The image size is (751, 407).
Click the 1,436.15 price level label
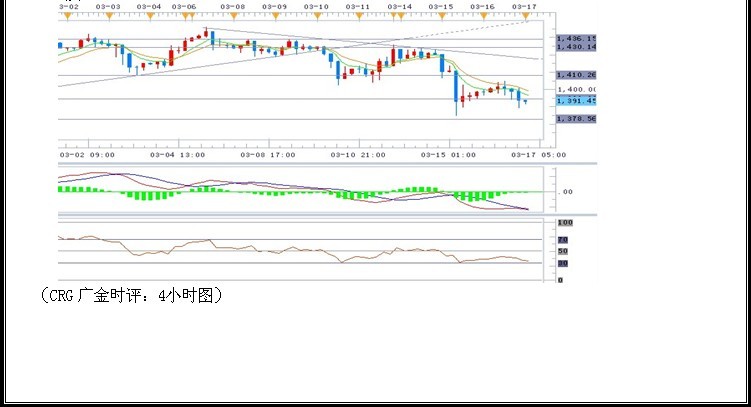point(577,38)
